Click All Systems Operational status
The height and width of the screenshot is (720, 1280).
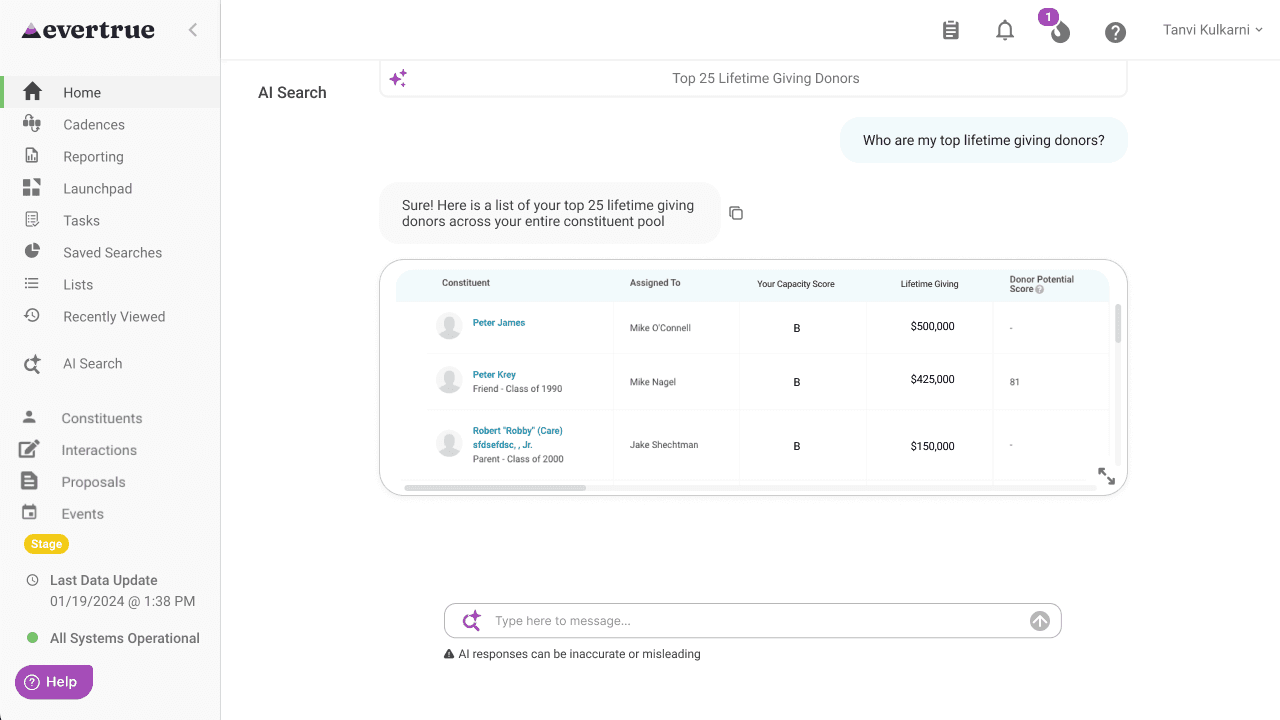pyautogui.click(x=113, y=638)
